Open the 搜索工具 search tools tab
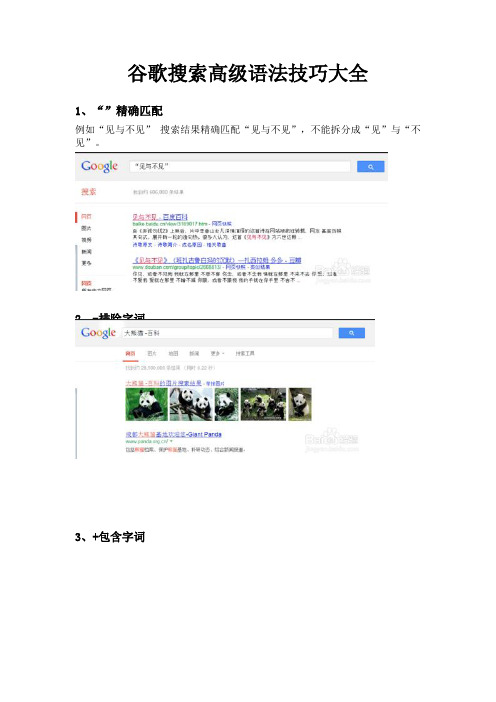Screen dimensions: 496x702 [245, 354]
